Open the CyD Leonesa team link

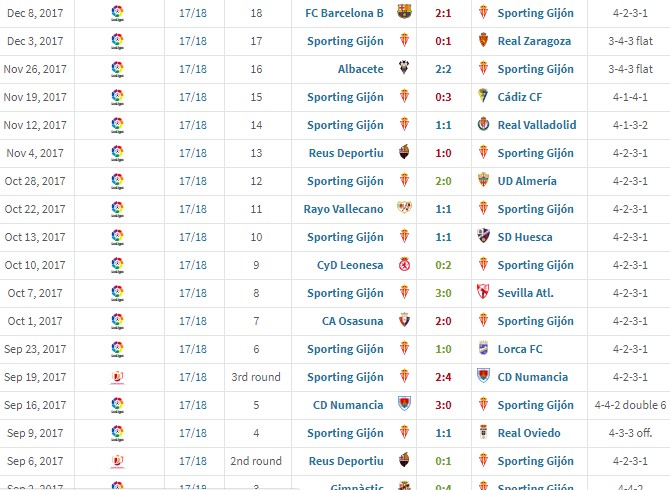point(350,265)
